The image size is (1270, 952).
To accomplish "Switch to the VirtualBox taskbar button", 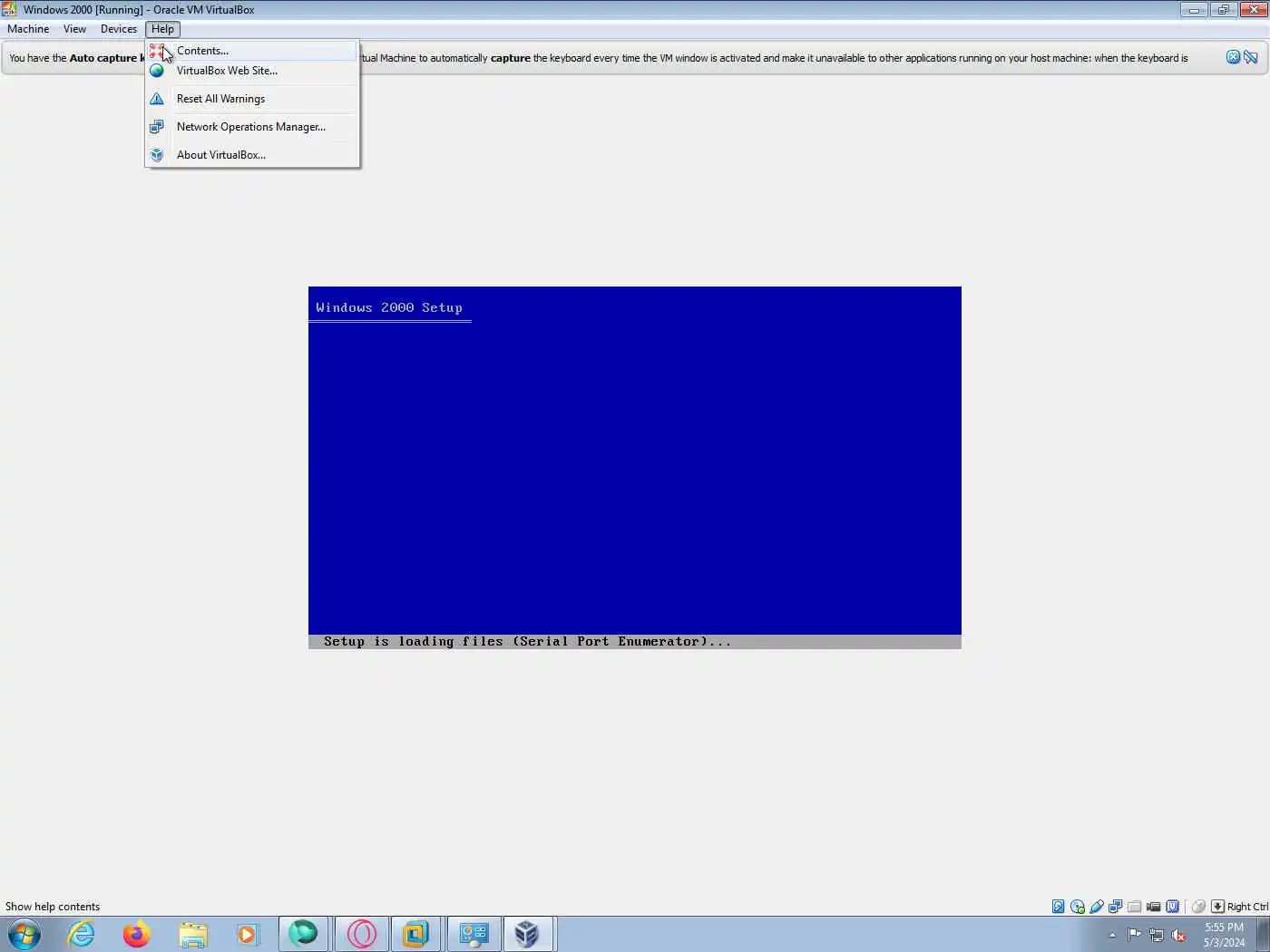I will point(529,934).
